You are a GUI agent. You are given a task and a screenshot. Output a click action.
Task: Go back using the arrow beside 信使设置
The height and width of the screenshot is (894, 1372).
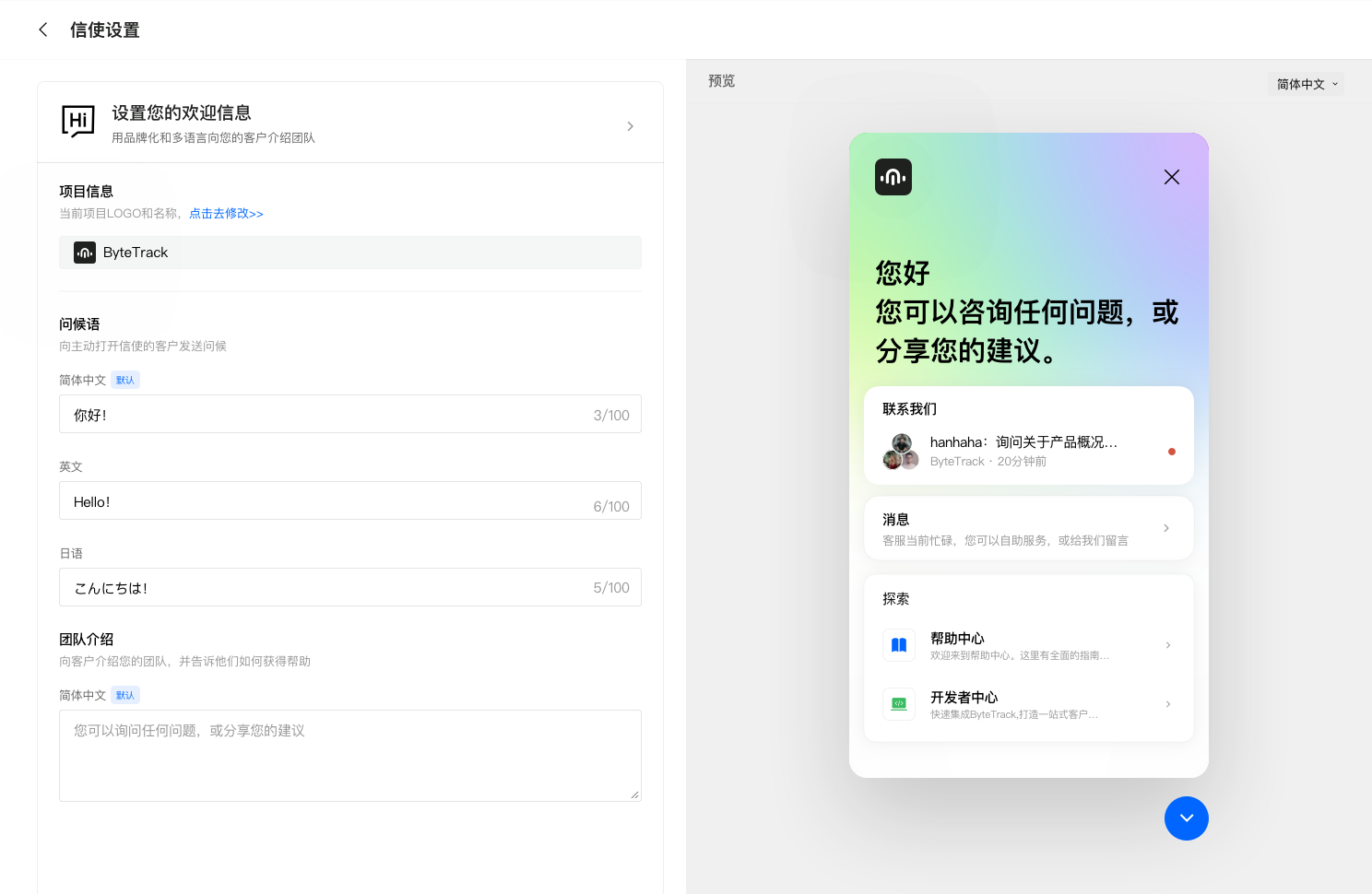point(42,29)
